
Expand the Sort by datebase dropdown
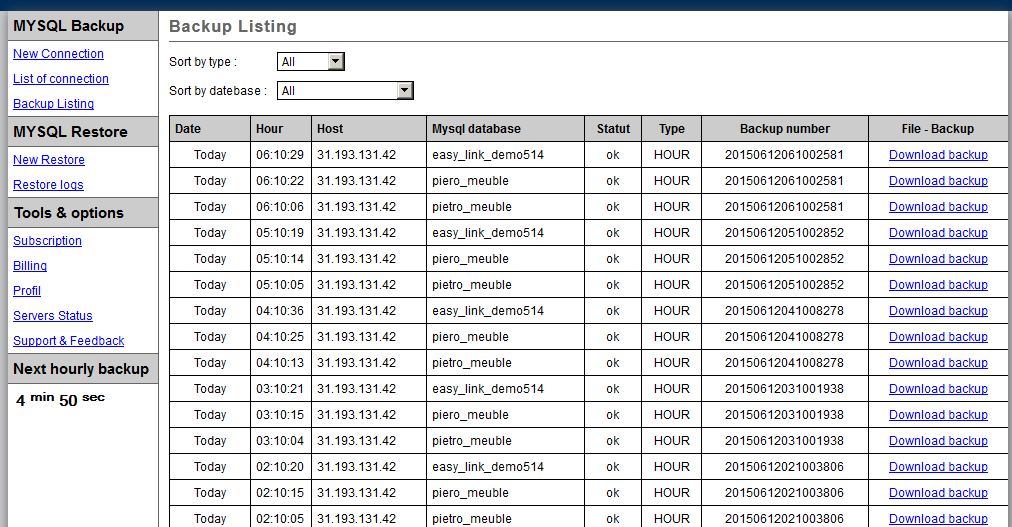345,91
